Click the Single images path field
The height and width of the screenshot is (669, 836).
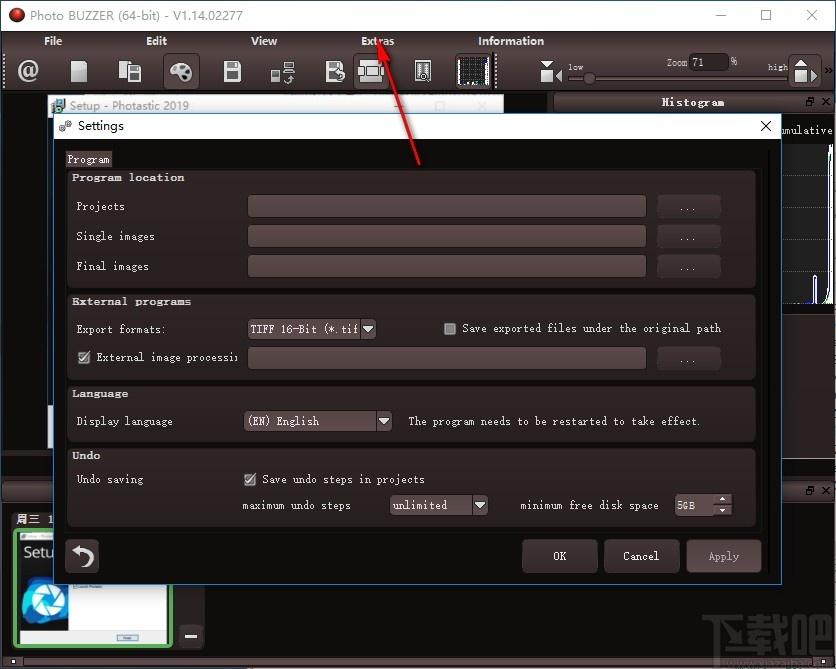point(447,236)
